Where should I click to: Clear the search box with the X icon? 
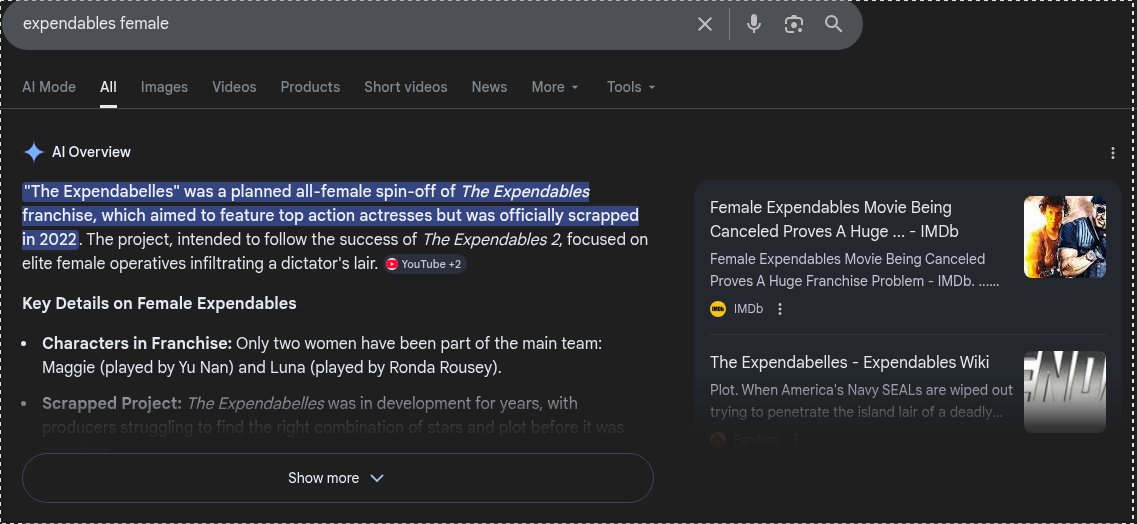[x=705, y=24]
